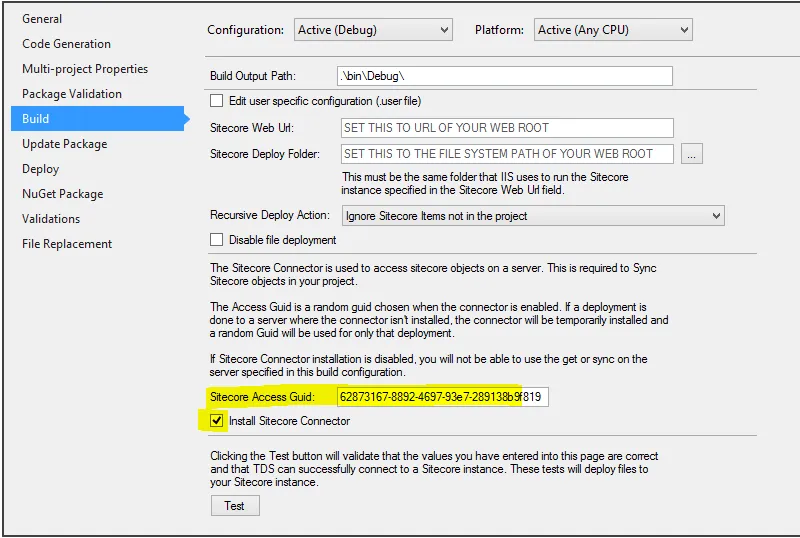Browse for Sitecore Deploy Folder with ellipsis button
The width and height of the screenshot is (800, 538).
[x=692, y=154]
